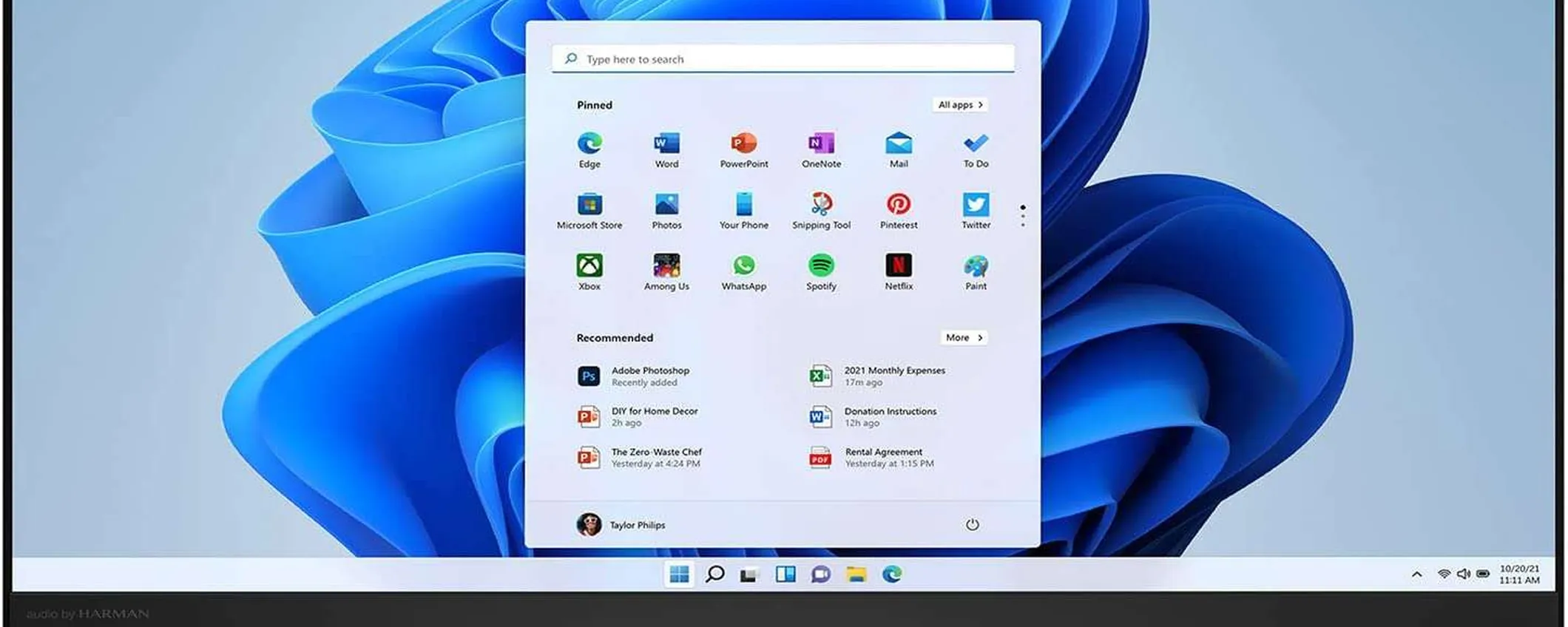This screenshot has height=627, width=1568.
Task: Click the volume speaker icon
Action: (x=1463, y=574)
